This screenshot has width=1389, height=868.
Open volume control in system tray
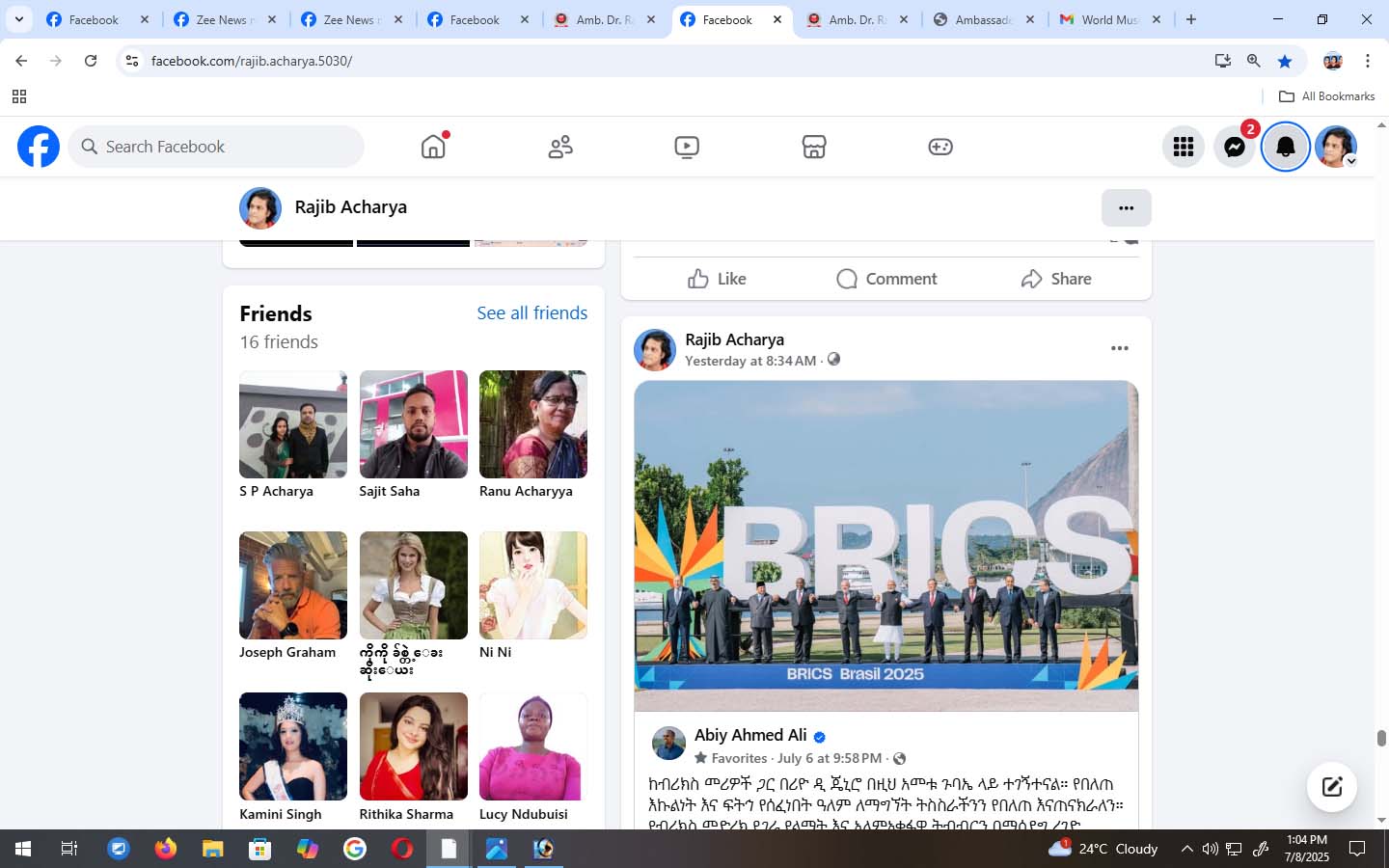pyautogui.click(x=1211, y=849)
